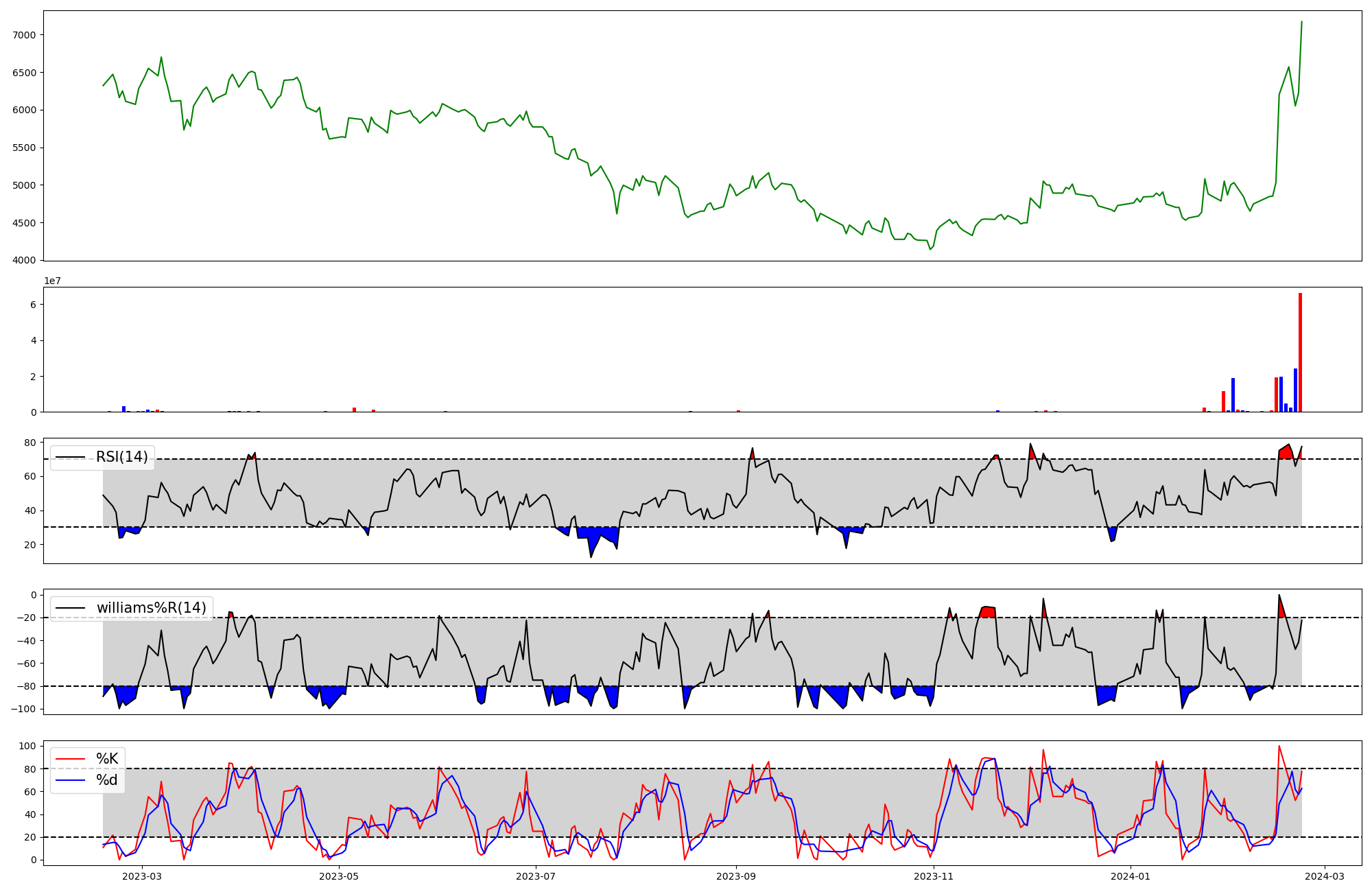
Task: Click the %K legend label
Action: (107, 759)
